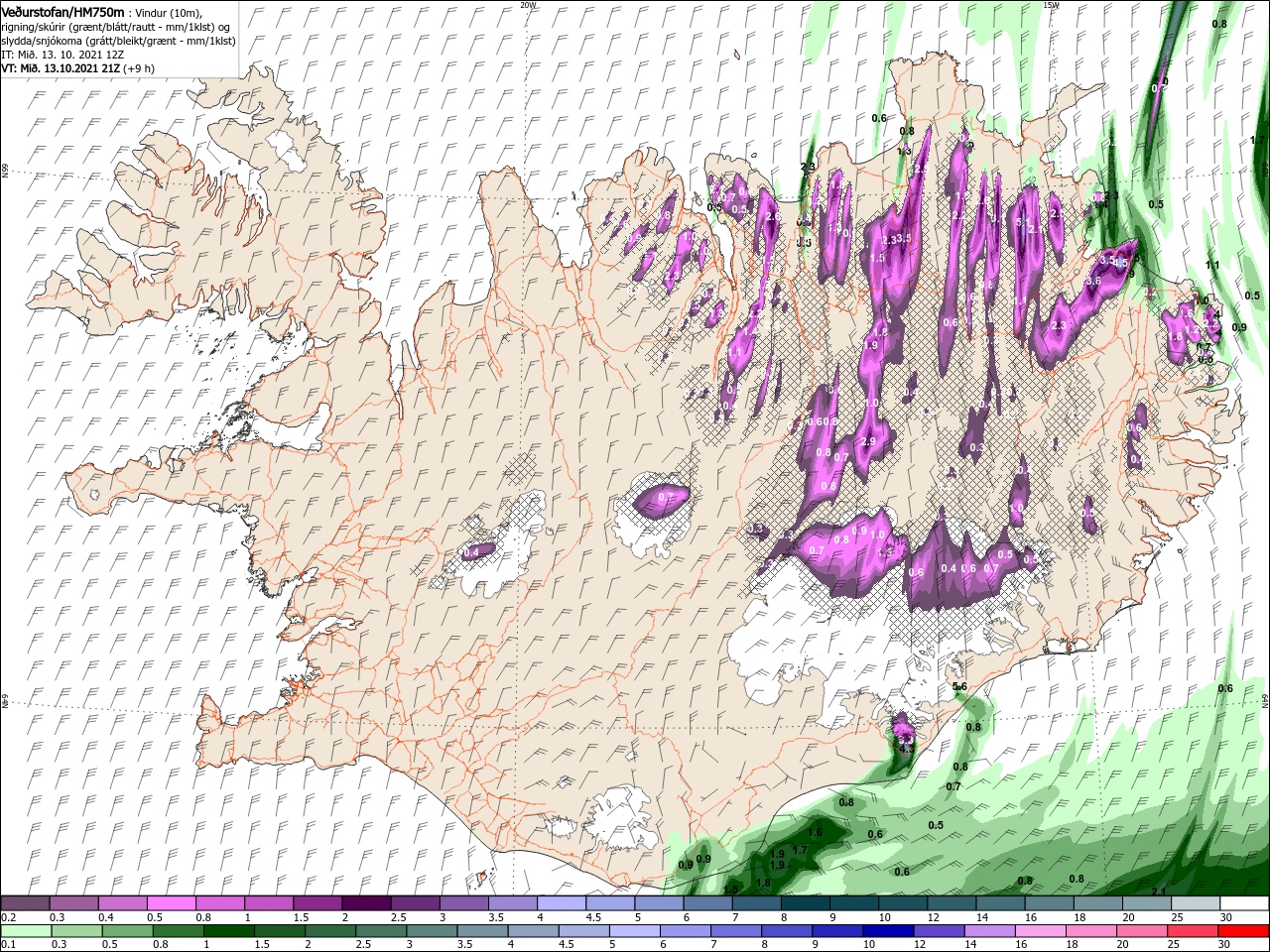Click the 10 snow legend swatch
The height and width of the screenshot is (952, 1270).
click(902, 903)
